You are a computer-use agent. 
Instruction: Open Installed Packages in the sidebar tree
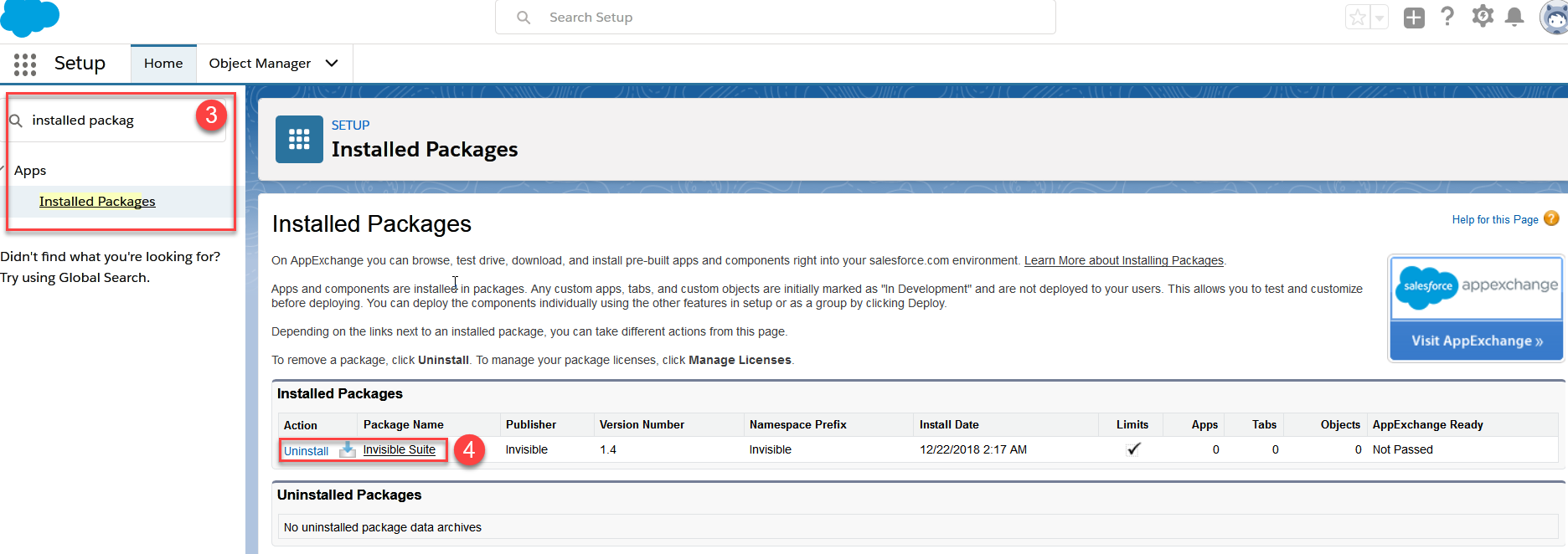97,202
